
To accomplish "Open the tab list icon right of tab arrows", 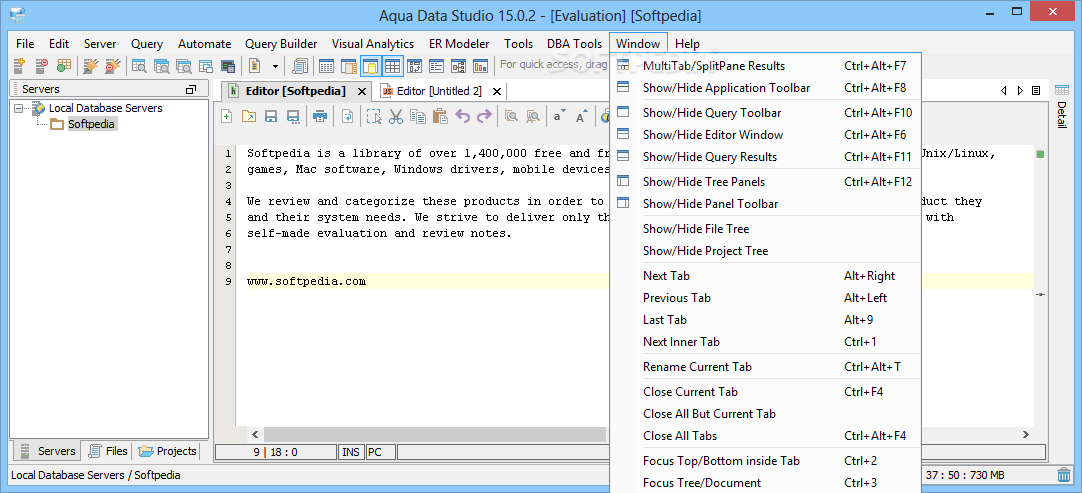I will [x=1036, y=90].
